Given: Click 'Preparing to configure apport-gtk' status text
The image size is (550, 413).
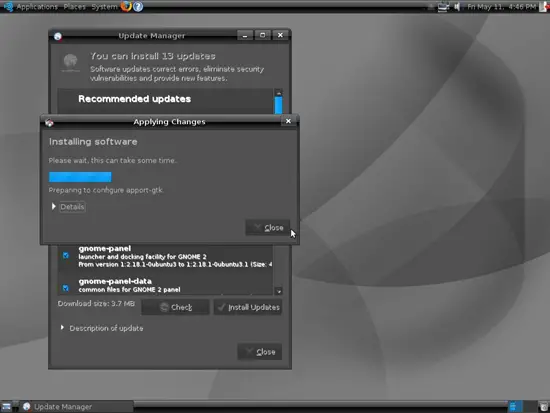Looking at the screenshot, I should coord(106,190).
